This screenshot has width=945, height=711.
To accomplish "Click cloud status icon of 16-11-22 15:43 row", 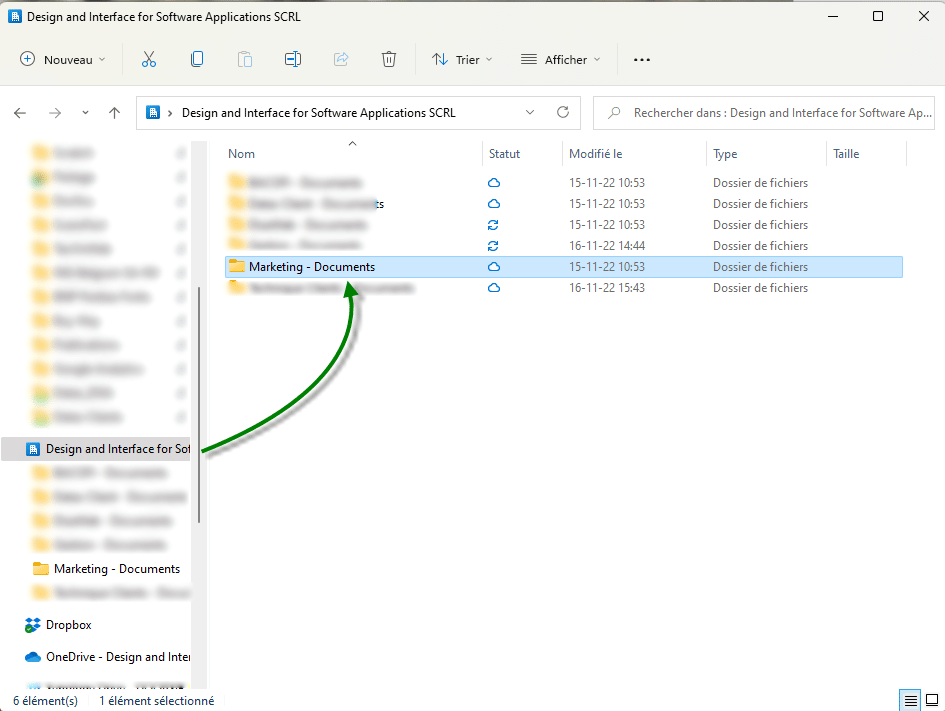I will click(x=494, y=288).
